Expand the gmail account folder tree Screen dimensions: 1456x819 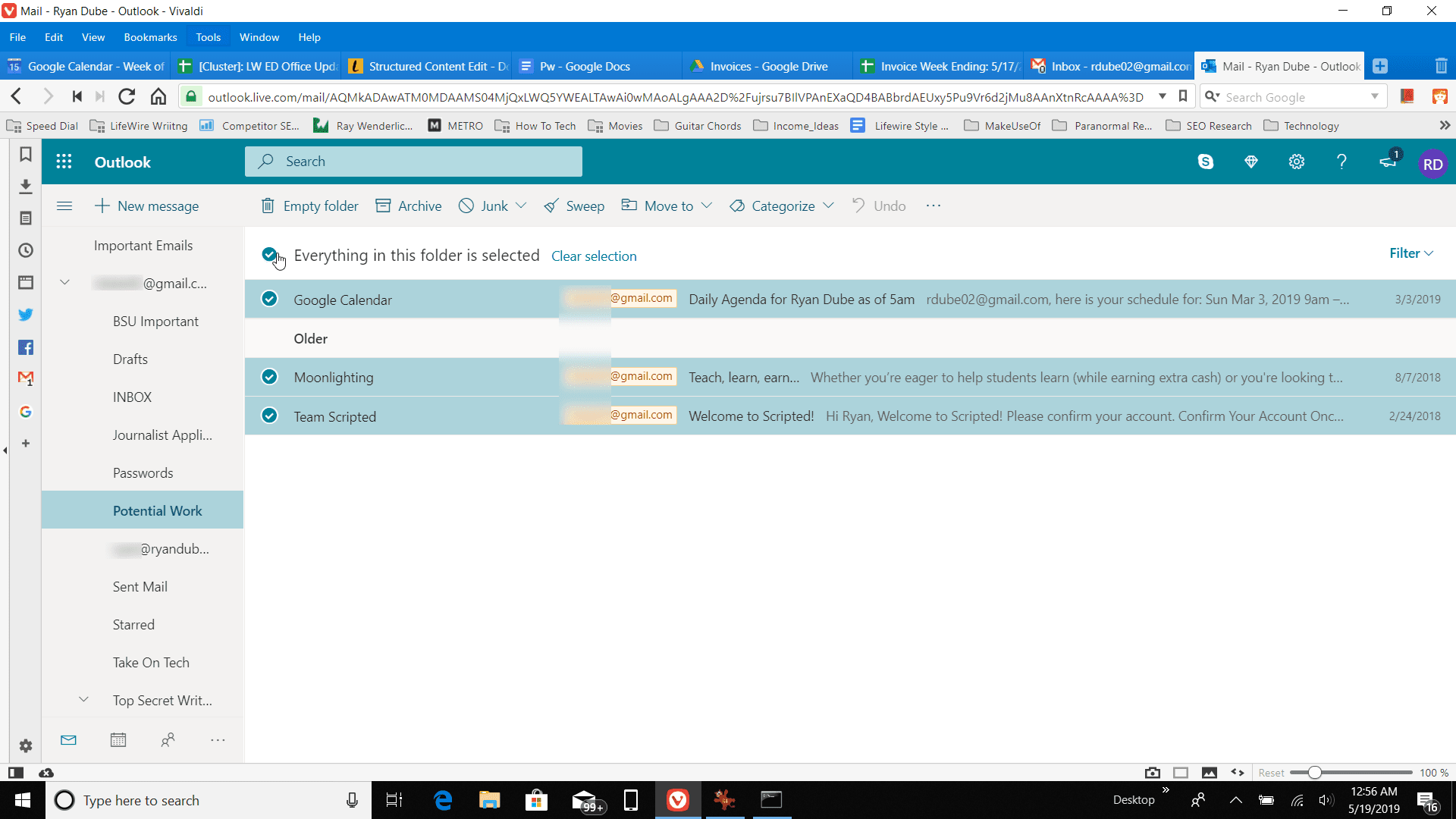(64, 283)
